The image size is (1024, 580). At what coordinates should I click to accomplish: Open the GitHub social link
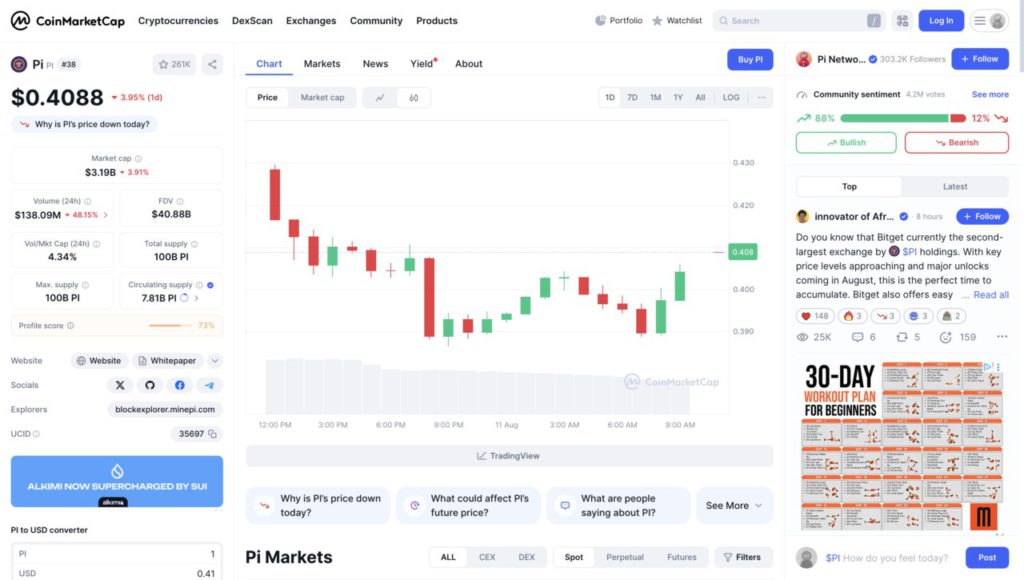150,385
